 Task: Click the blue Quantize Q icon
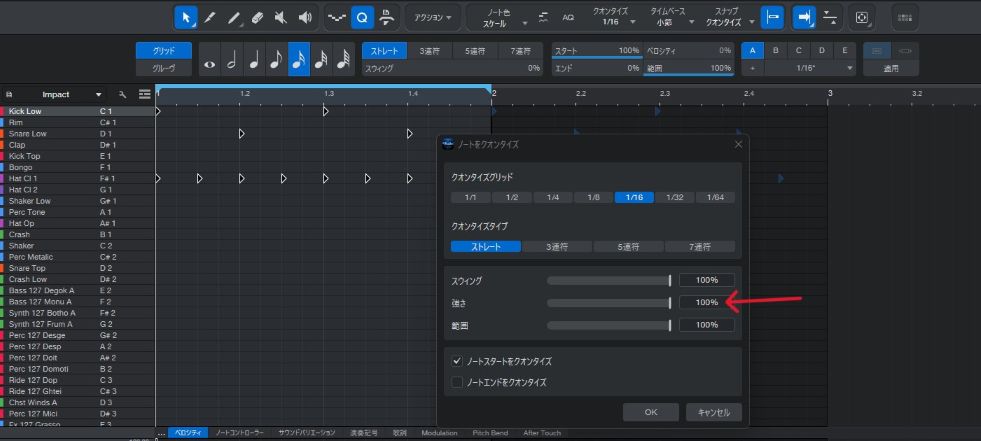point(361,17)
